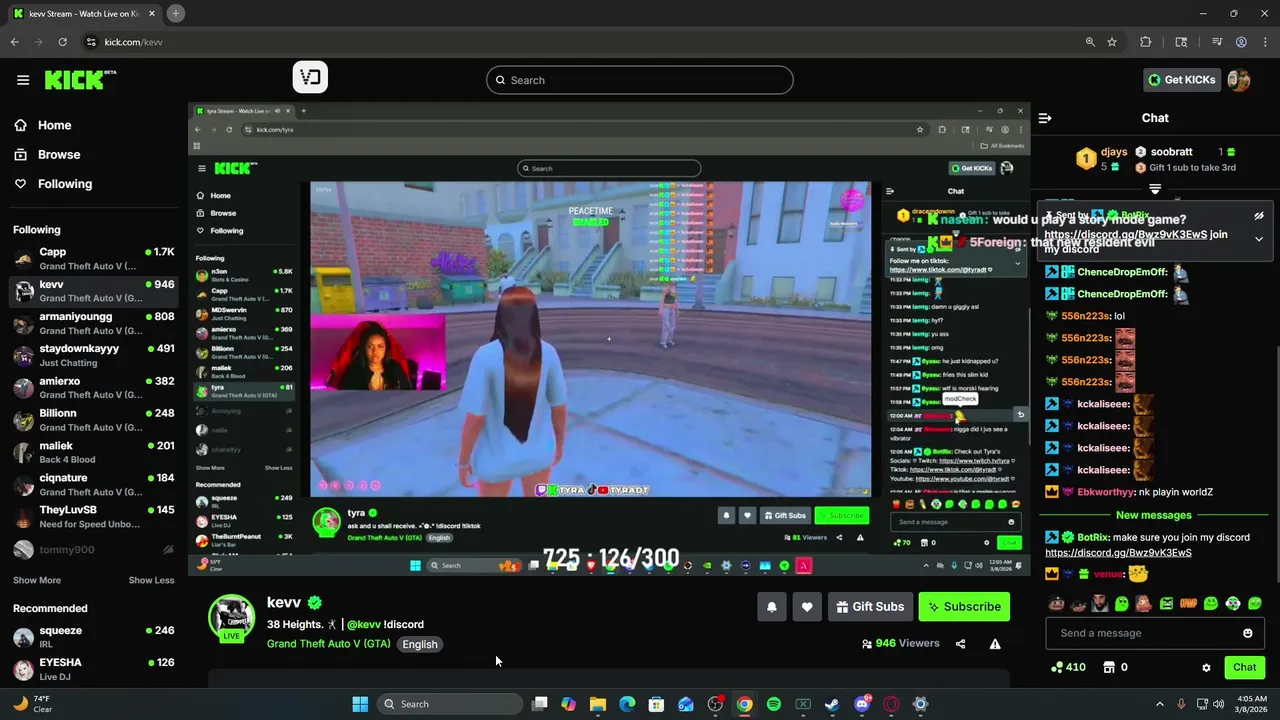
Task: Click in the Kick Search field
Action: (x=640, y=80)
